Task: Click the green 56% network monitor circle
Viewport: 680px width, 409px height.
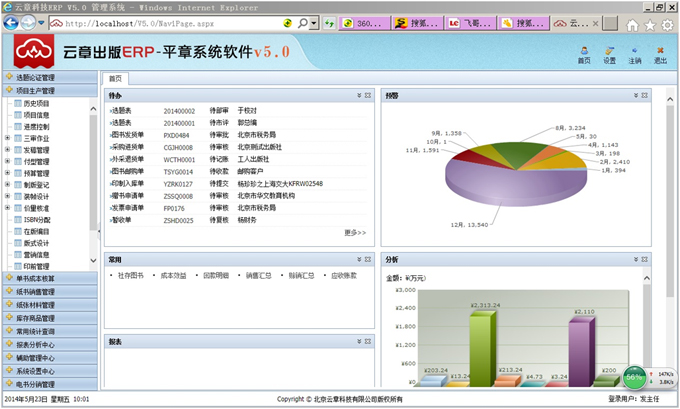Action: click(x=634, y=377)
